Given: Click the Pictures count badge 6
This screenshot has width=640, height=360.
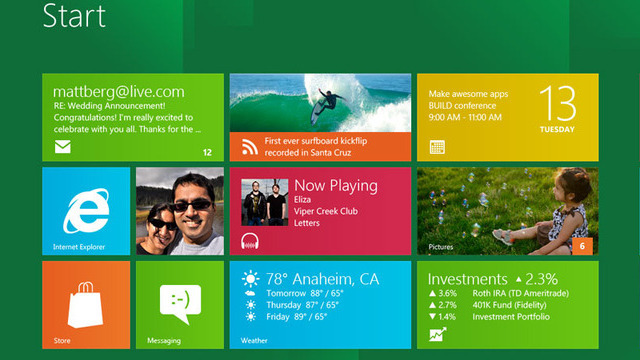Looking at the screenshot, I should coord(582,246).
